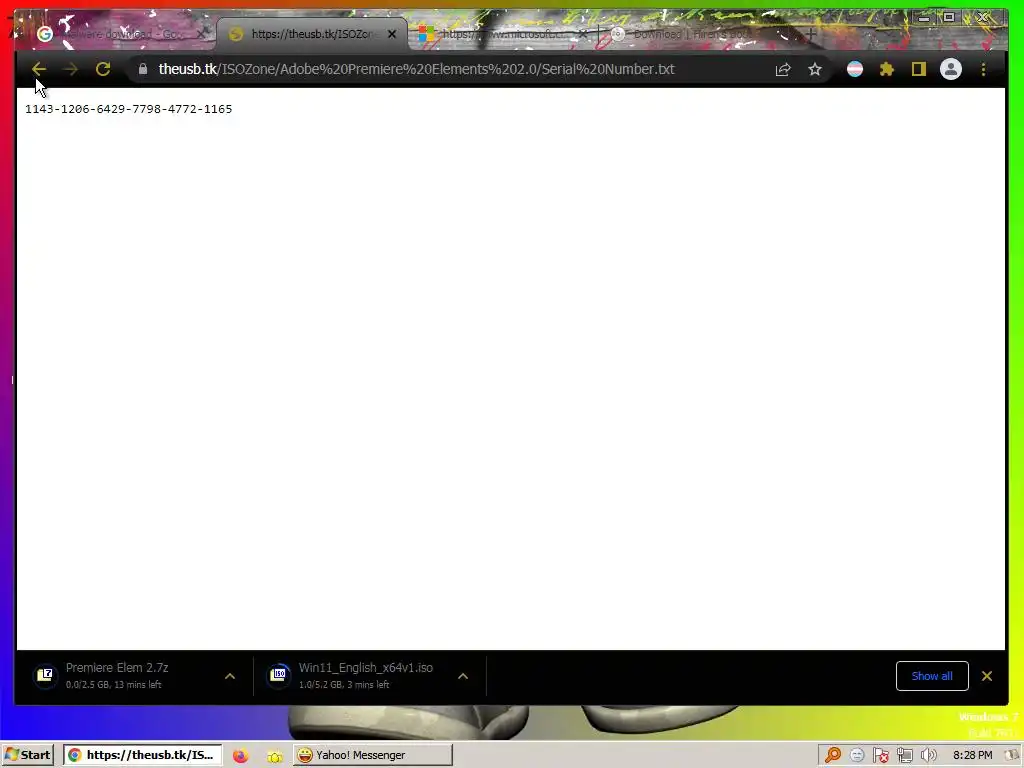Open a new tab with plus button
Screen dimensions: 1024x768
(x=811, y=33)
